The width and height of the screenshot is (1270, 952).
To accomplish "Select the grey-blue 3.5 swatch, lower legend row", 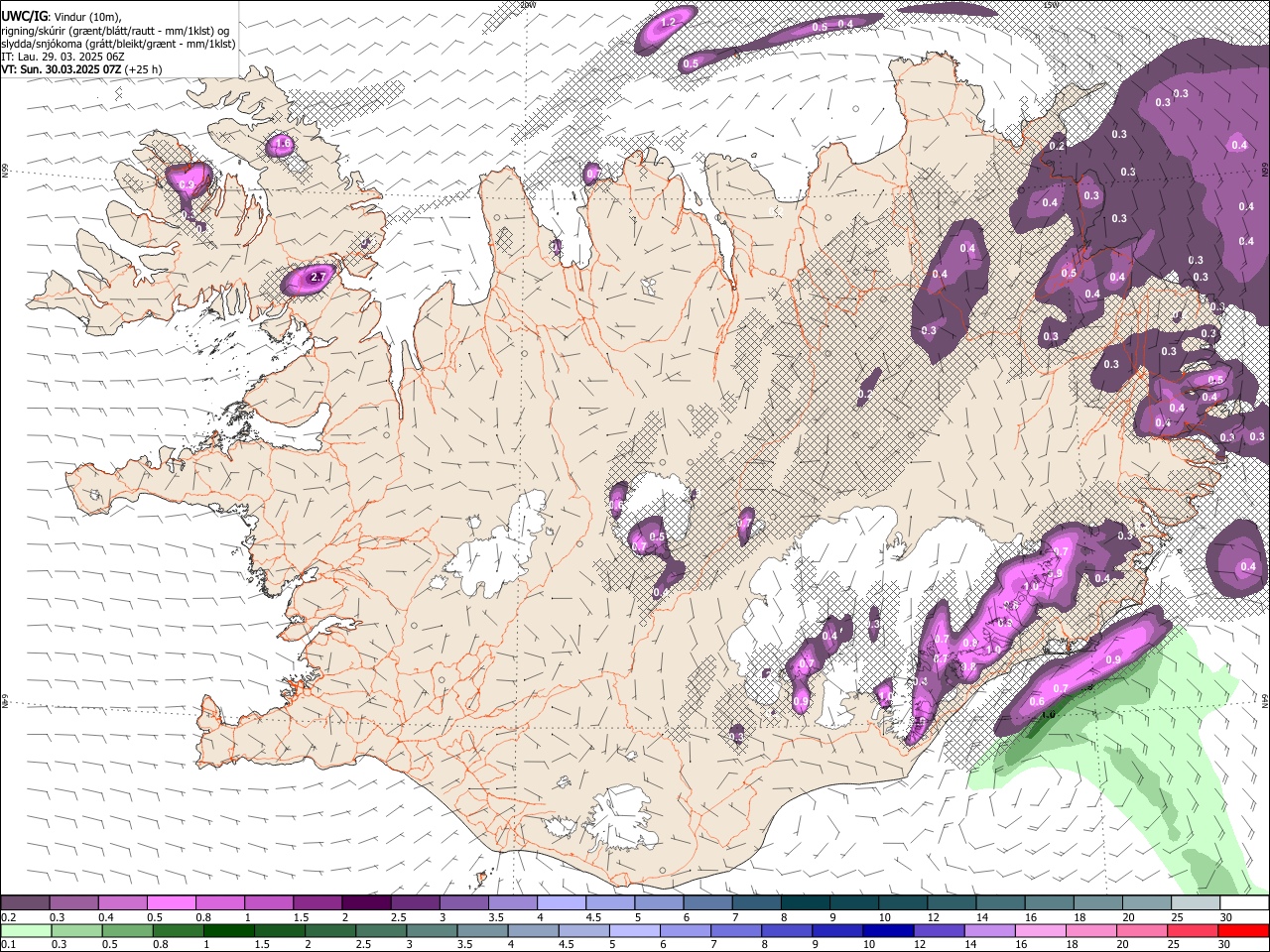I will coord(483,931).
